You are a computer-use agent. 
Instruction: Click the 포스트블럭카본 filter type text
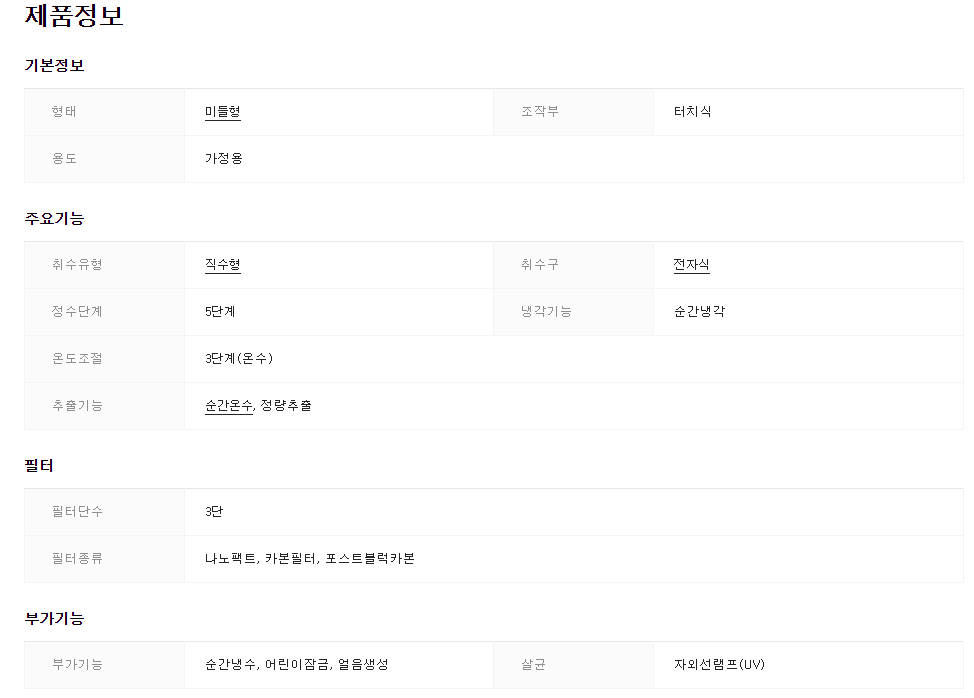pyautogui.click(x=370, y=559)
